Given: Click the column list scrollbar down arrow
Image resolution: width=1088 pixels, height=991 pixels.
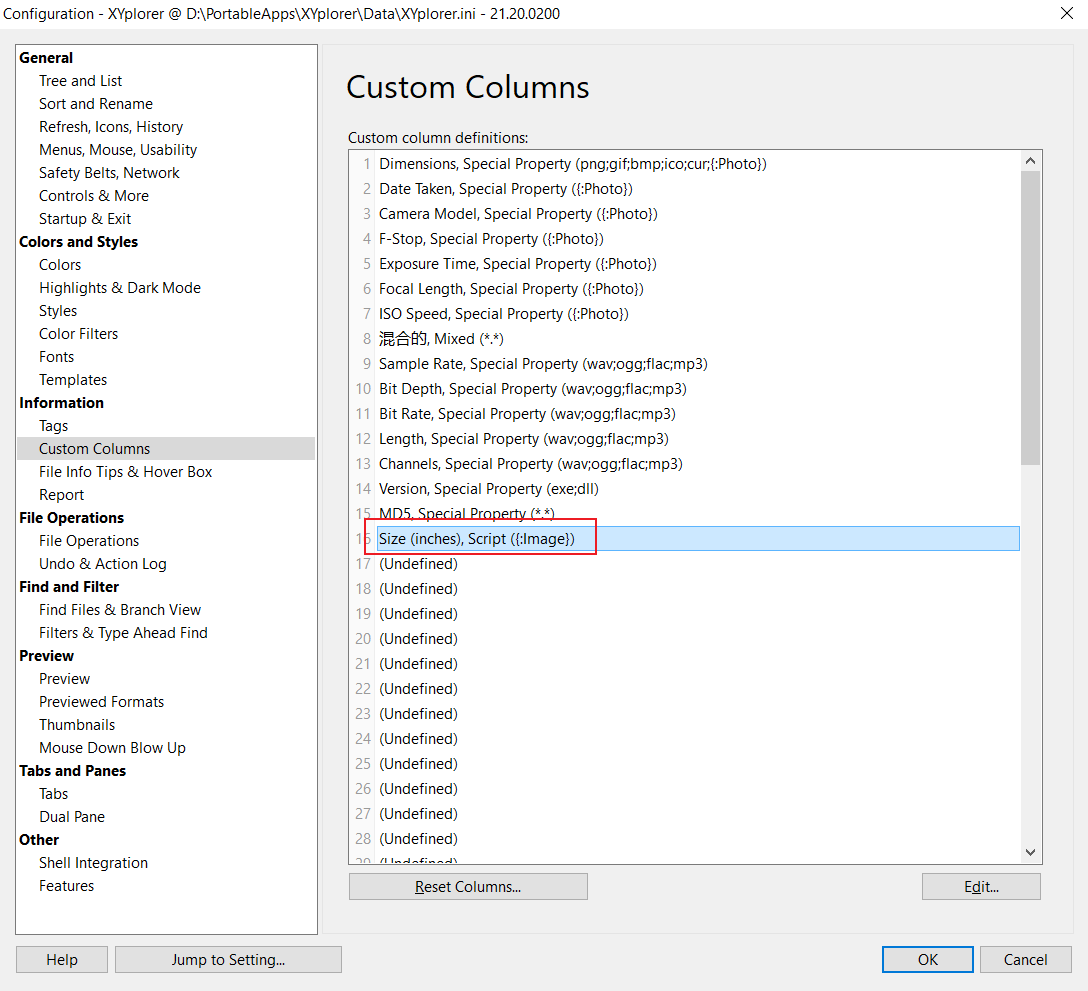Looking at the screenshot, I should pyautogui.click(x=1030, y=851).
